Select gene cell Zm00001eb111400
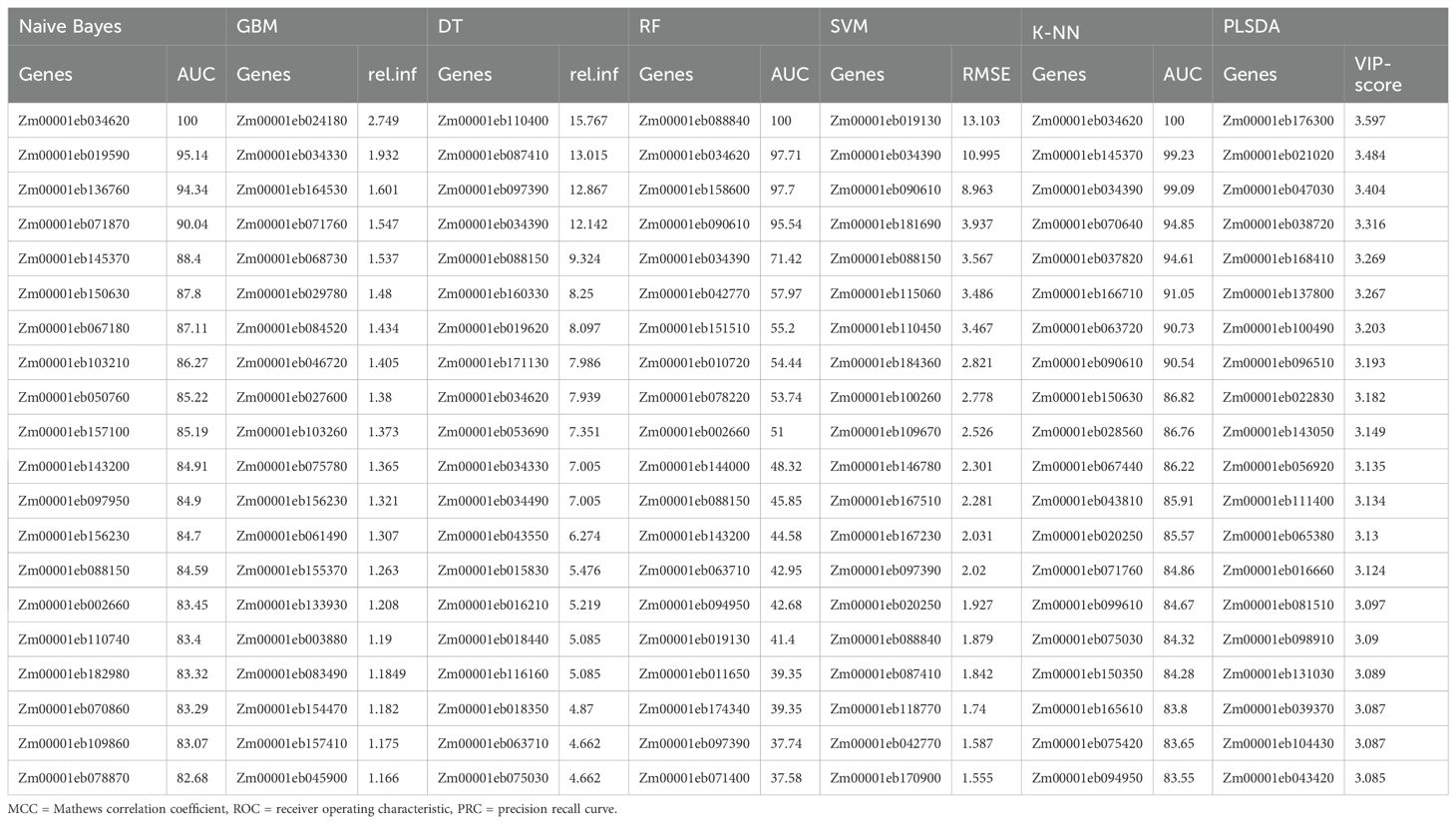Image resolution: width=1456 pixels, height=824 pixels. [1278, 502]
